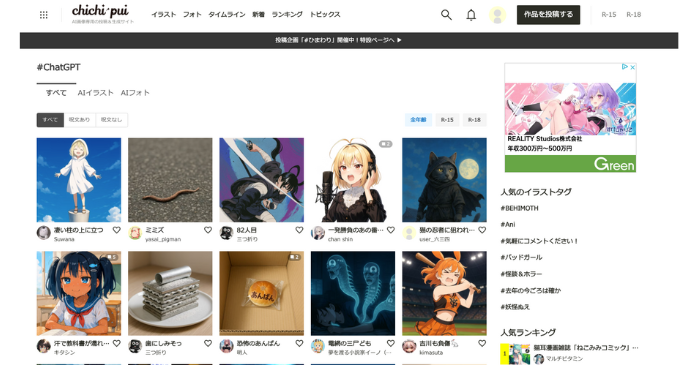Open the トピックス menu
698x365 pixels.
(x=325, y=15)
